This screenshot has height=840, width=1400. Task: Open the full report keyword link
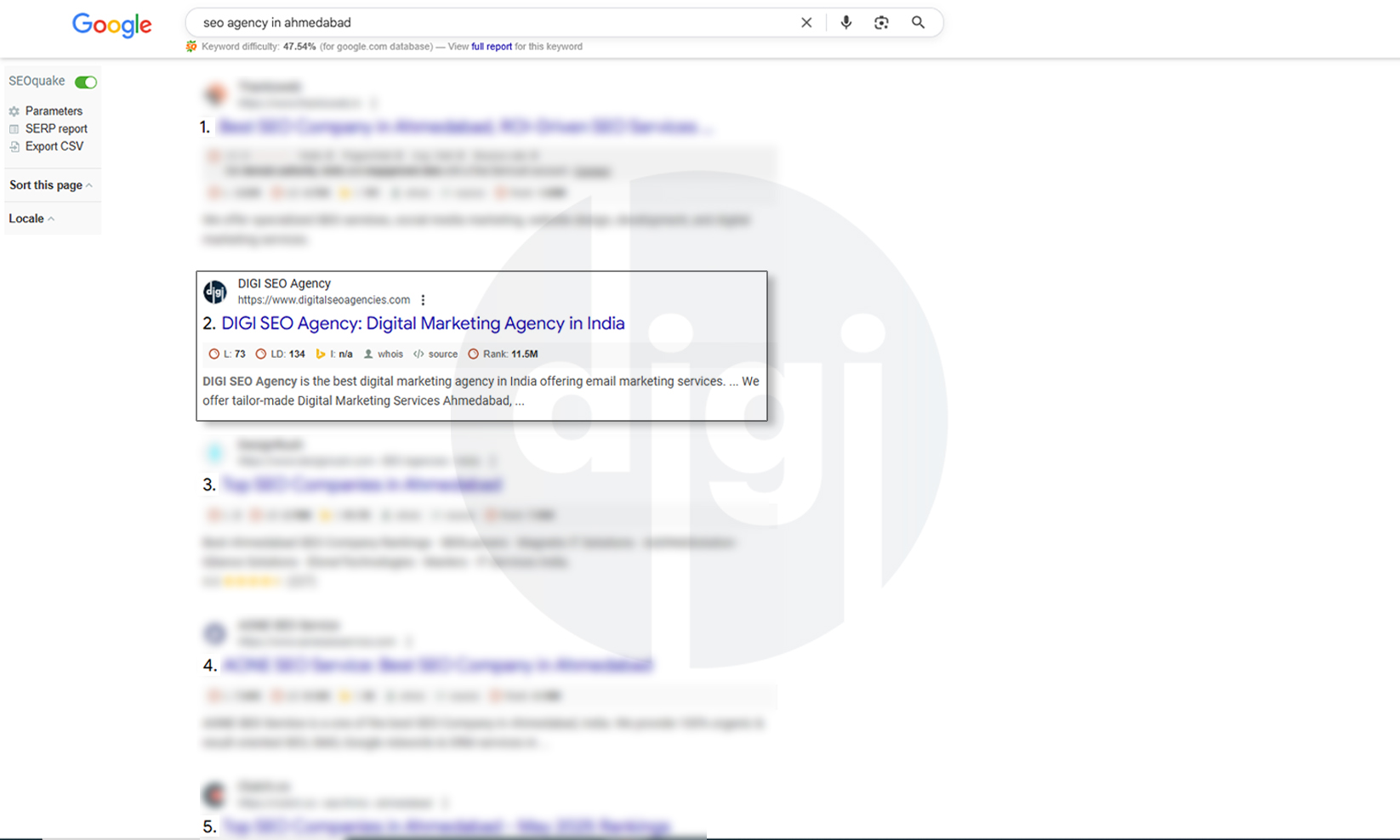(492, 47)
